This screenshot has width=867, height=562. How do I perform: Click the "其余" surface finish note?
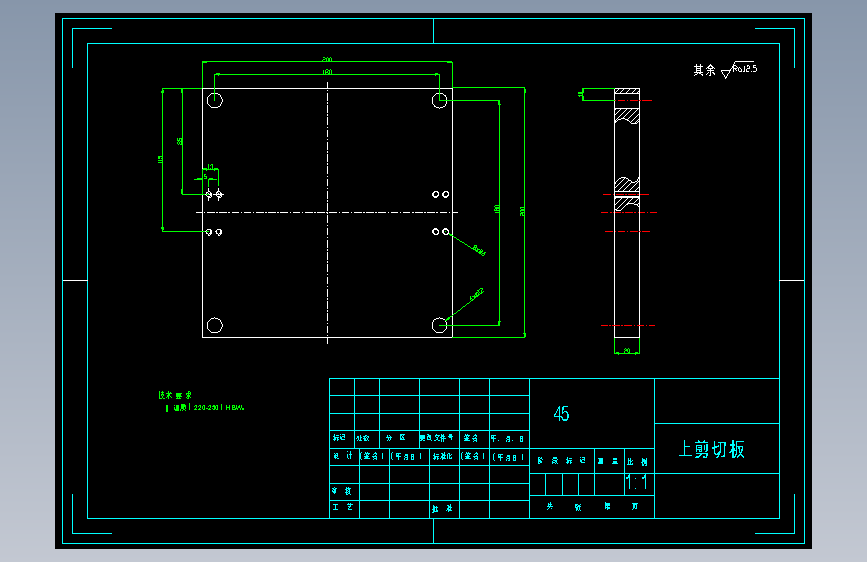(704, 70)
